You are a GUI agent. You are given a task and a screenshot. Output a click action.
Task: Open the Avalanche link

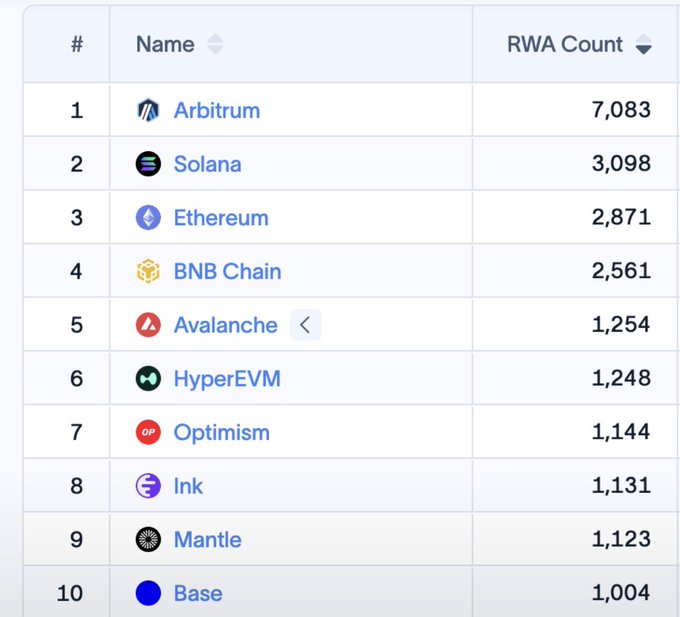(x=226, y=325)
